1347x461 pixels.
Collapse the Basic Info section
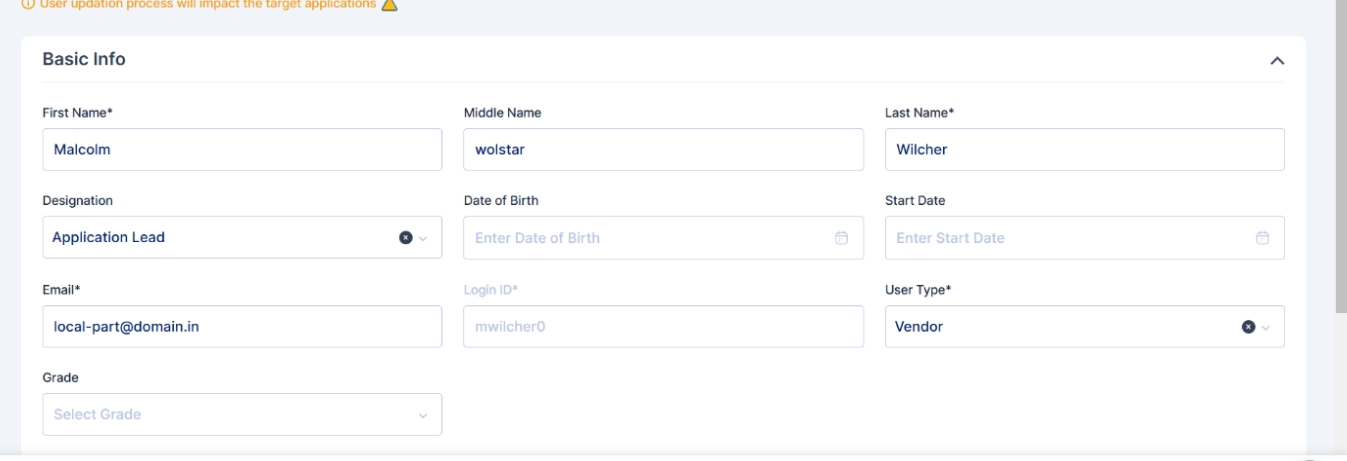[x=1276, y=61]
